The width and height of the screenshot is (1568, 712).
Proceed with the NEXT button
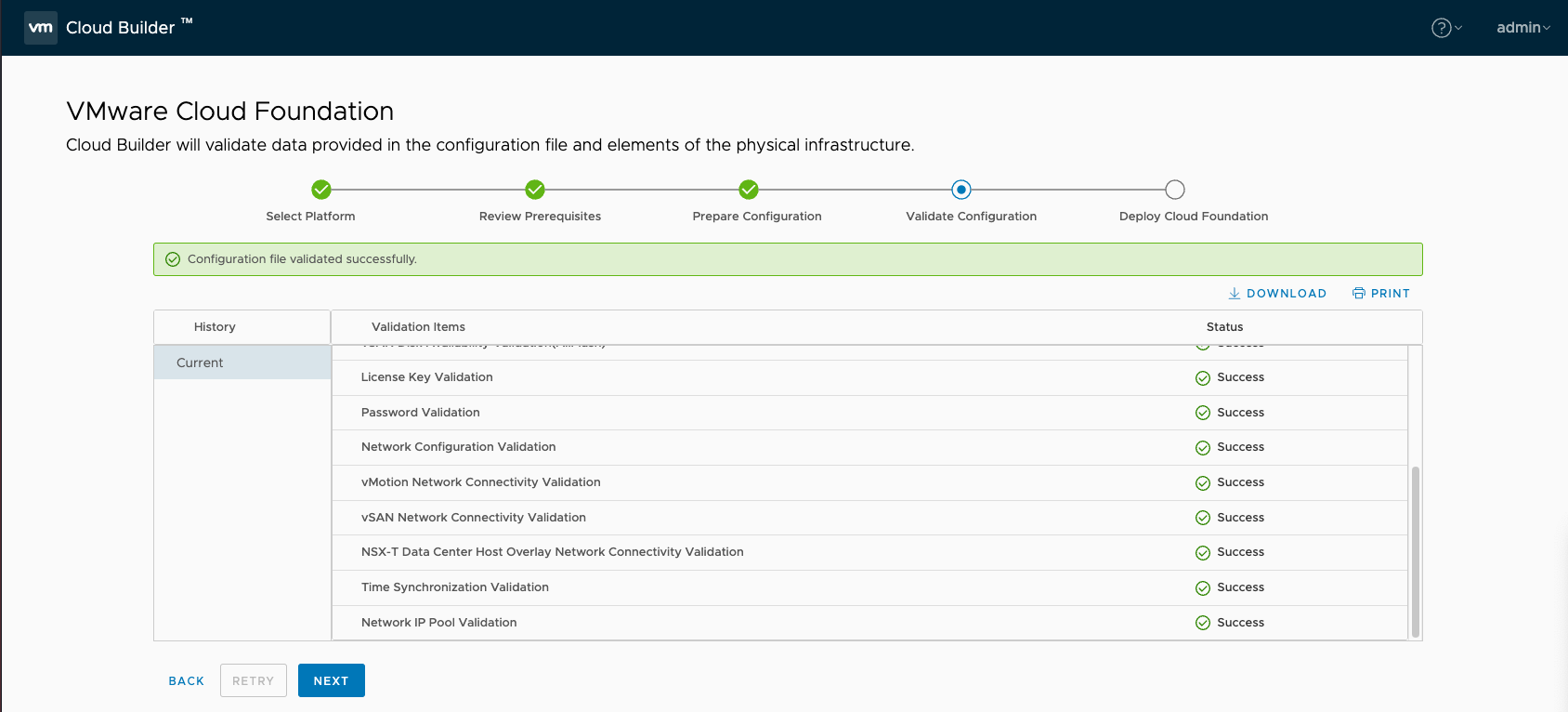pyautogui.click(x=332, y=680)
